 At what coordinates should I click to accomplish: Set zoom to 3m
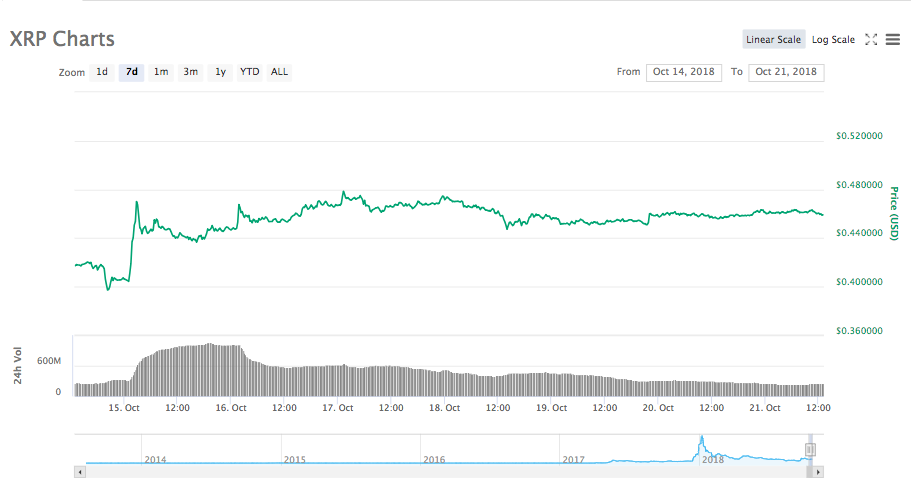coord(191,72)
